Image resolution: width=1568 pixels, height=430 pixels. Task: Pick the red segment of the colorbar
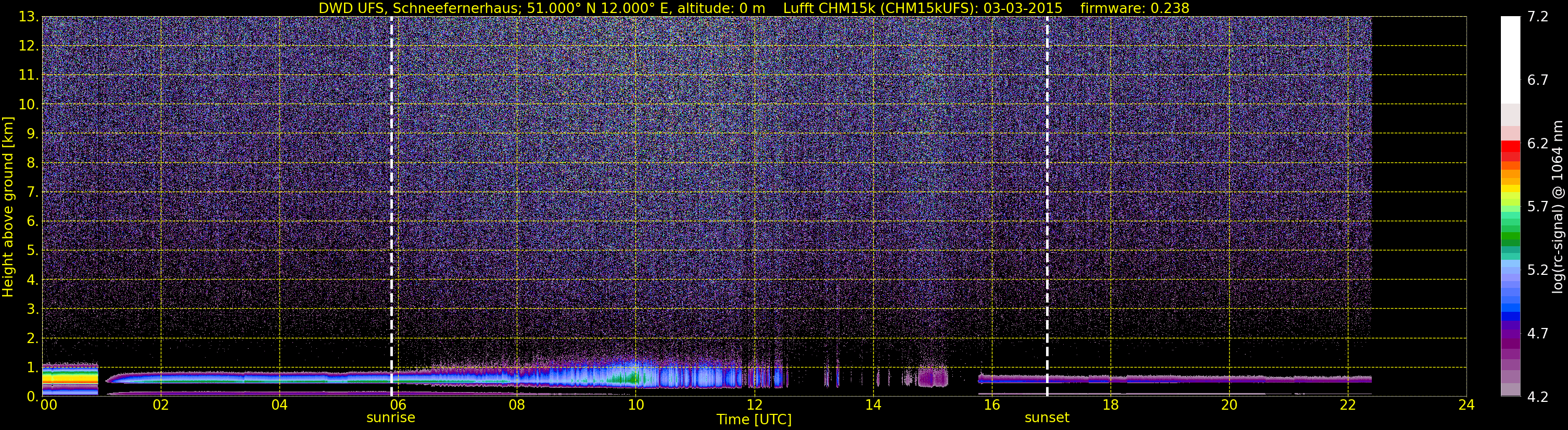click(x=1510, y=147)
